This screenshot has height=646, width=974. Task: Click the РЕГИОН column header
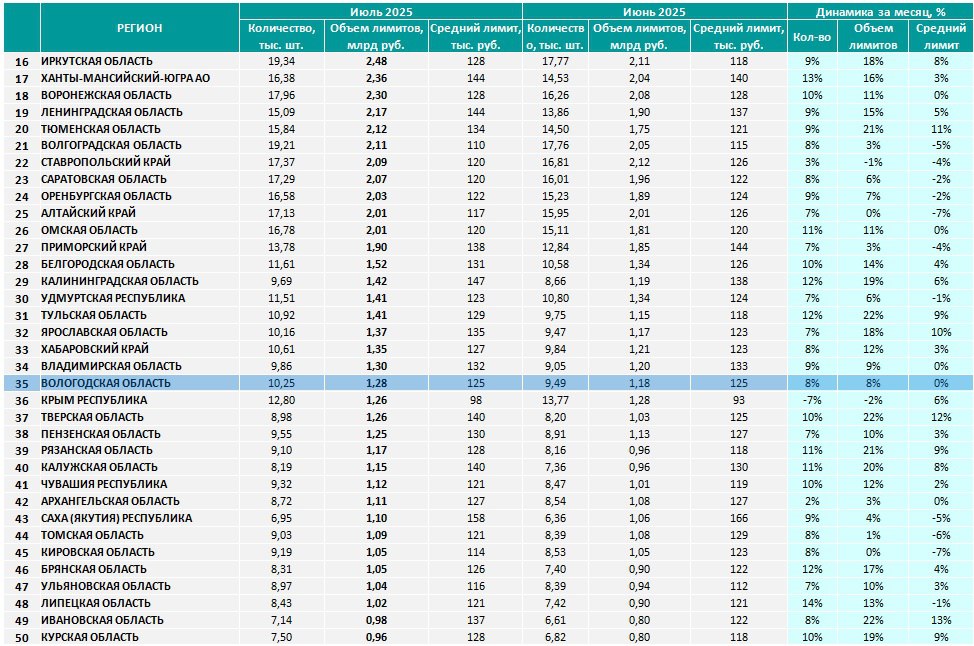140,28
